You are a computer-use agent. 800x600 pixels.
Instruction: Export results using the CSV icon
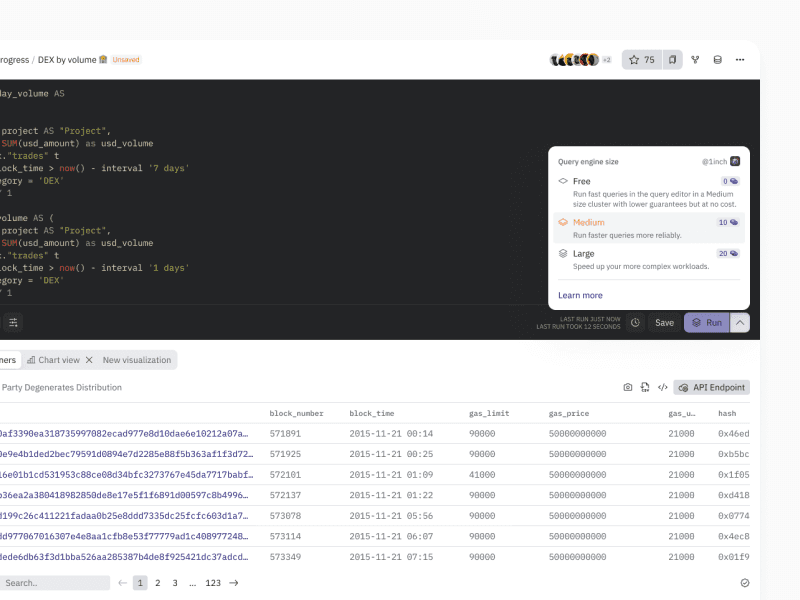pyautogui.click(x=645, y=387)
